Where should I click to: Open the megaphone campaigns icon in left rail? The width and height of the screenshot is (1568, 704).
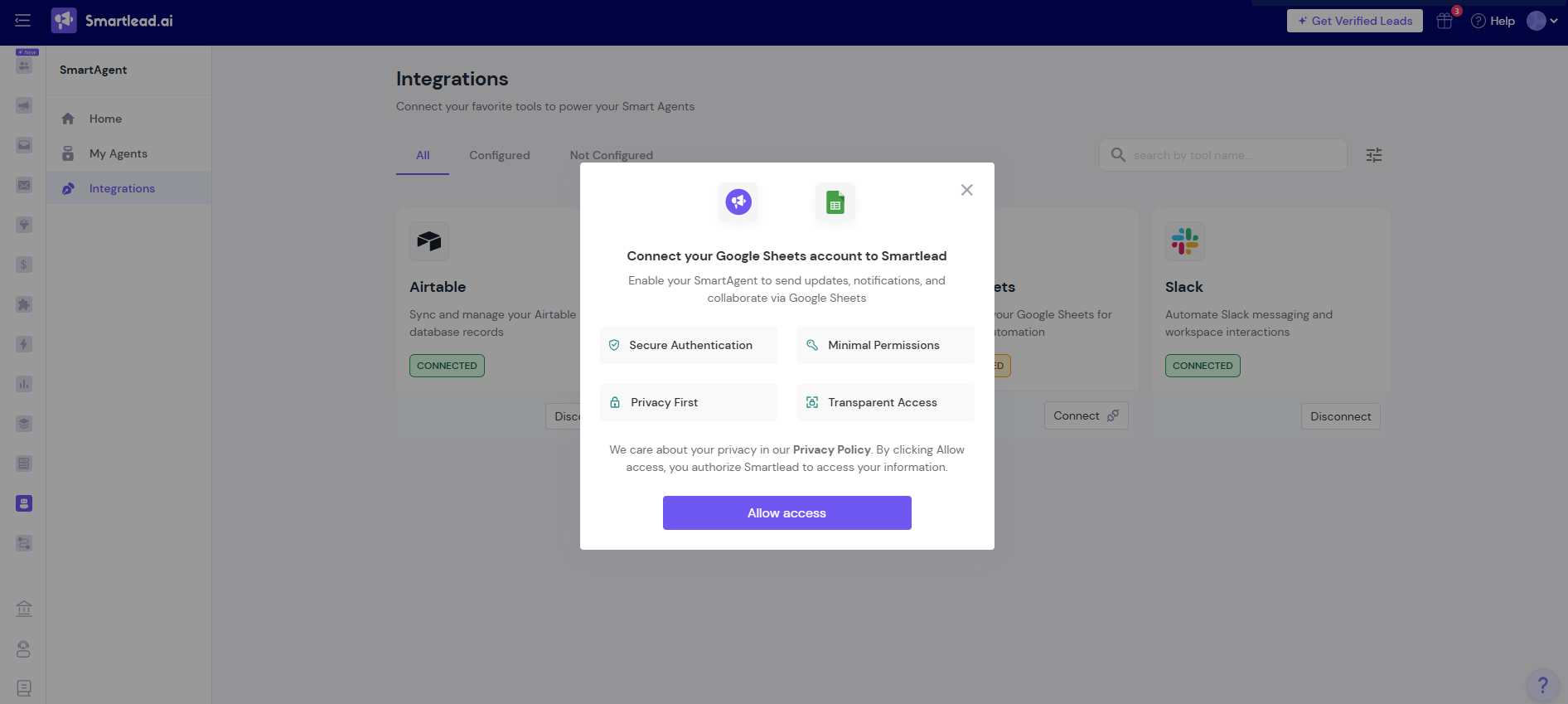coord(24,105)
